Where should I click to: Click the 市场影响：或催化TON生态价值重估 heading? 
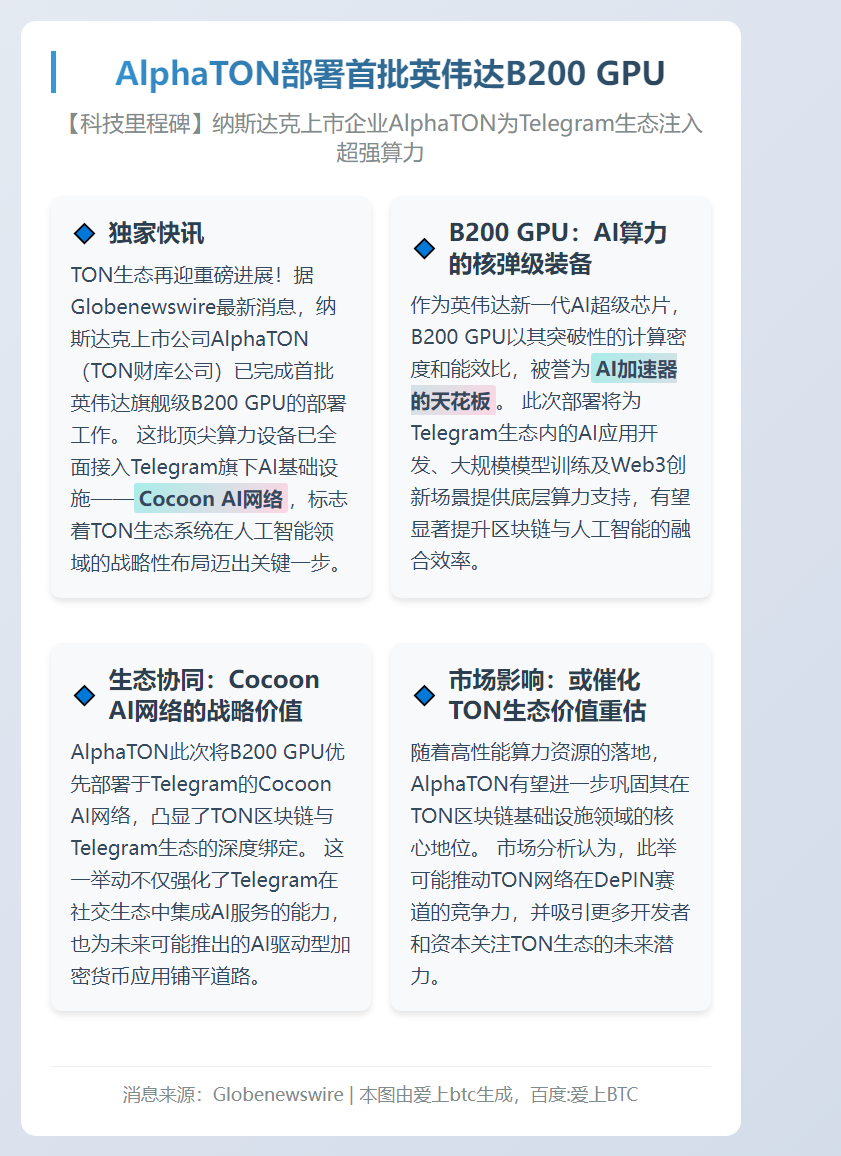pyautogui.click(x=551, y=694)
